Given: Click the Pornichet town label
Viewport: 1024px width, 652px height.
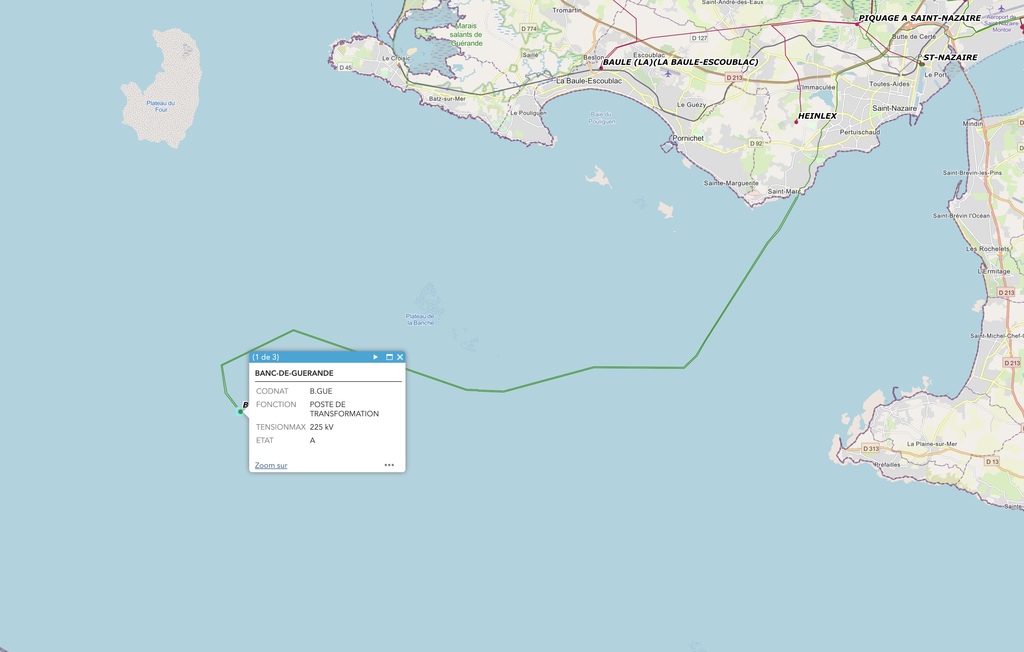Looking at the screenshot, I should pos(688,139).
